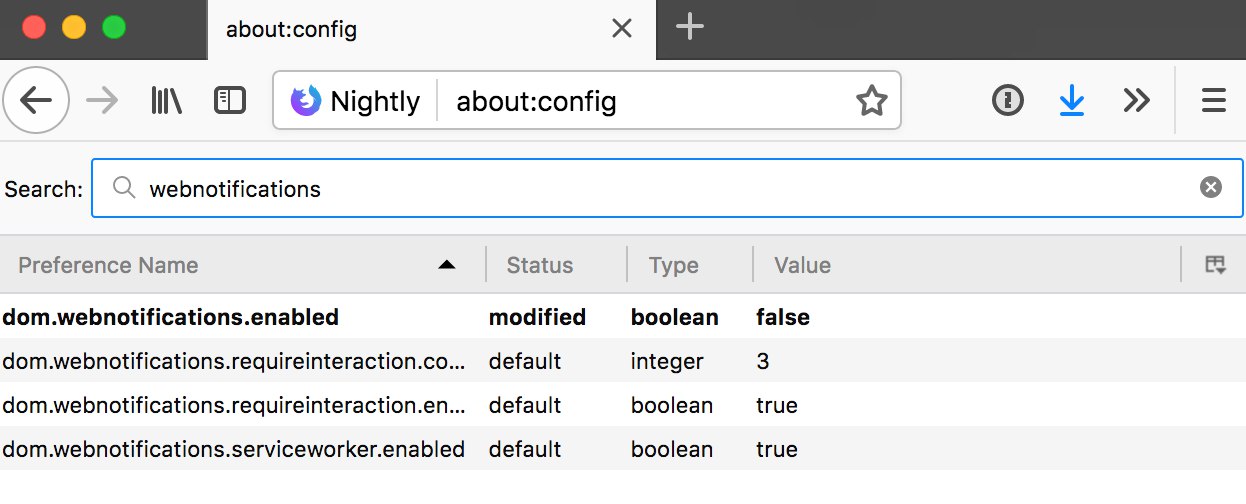Open the 1Password extension icon
Viewport: 1246px width, 504px height.
tap(1007, 100)
